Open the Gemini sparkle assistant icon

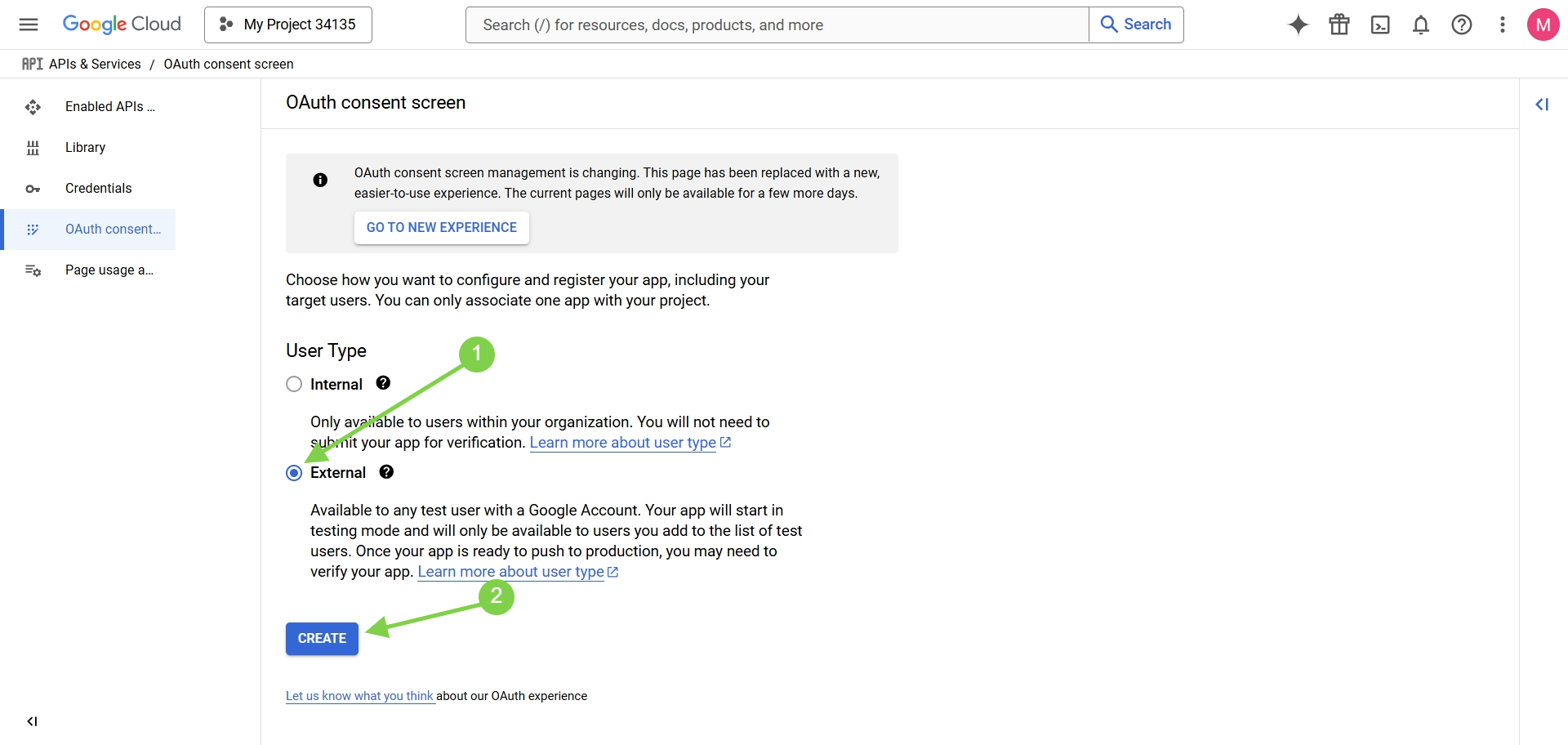tap(1298, 25)
